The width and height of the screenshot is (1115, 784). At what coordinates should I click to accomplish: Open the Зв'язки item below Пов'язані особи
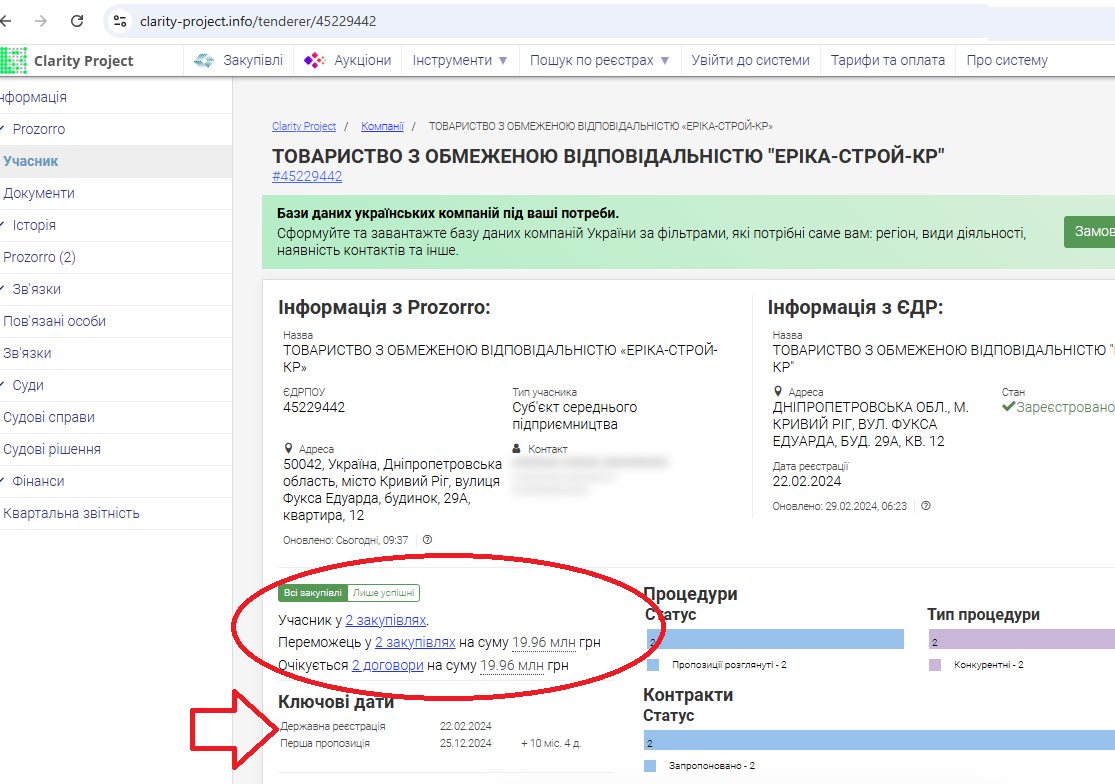116,353
